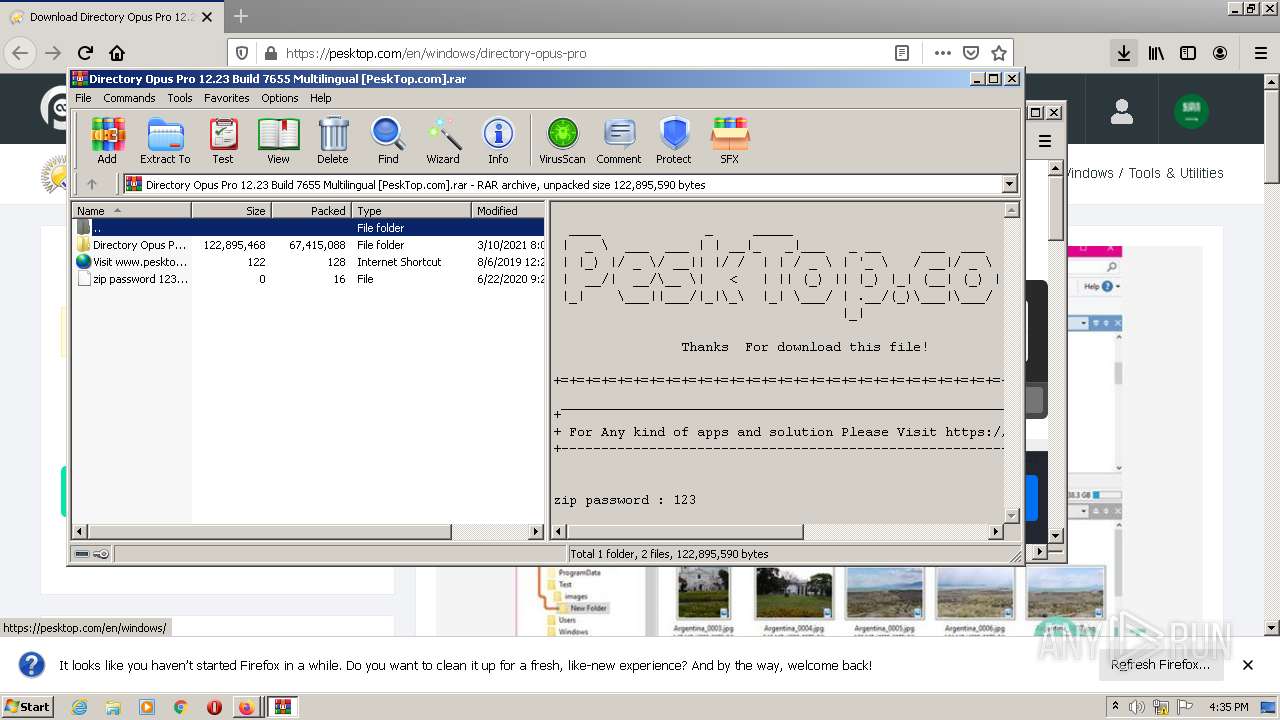The height and width of the screenshot is (720, 1280).
Task: Sort file list by Type column
Action: 411,210
